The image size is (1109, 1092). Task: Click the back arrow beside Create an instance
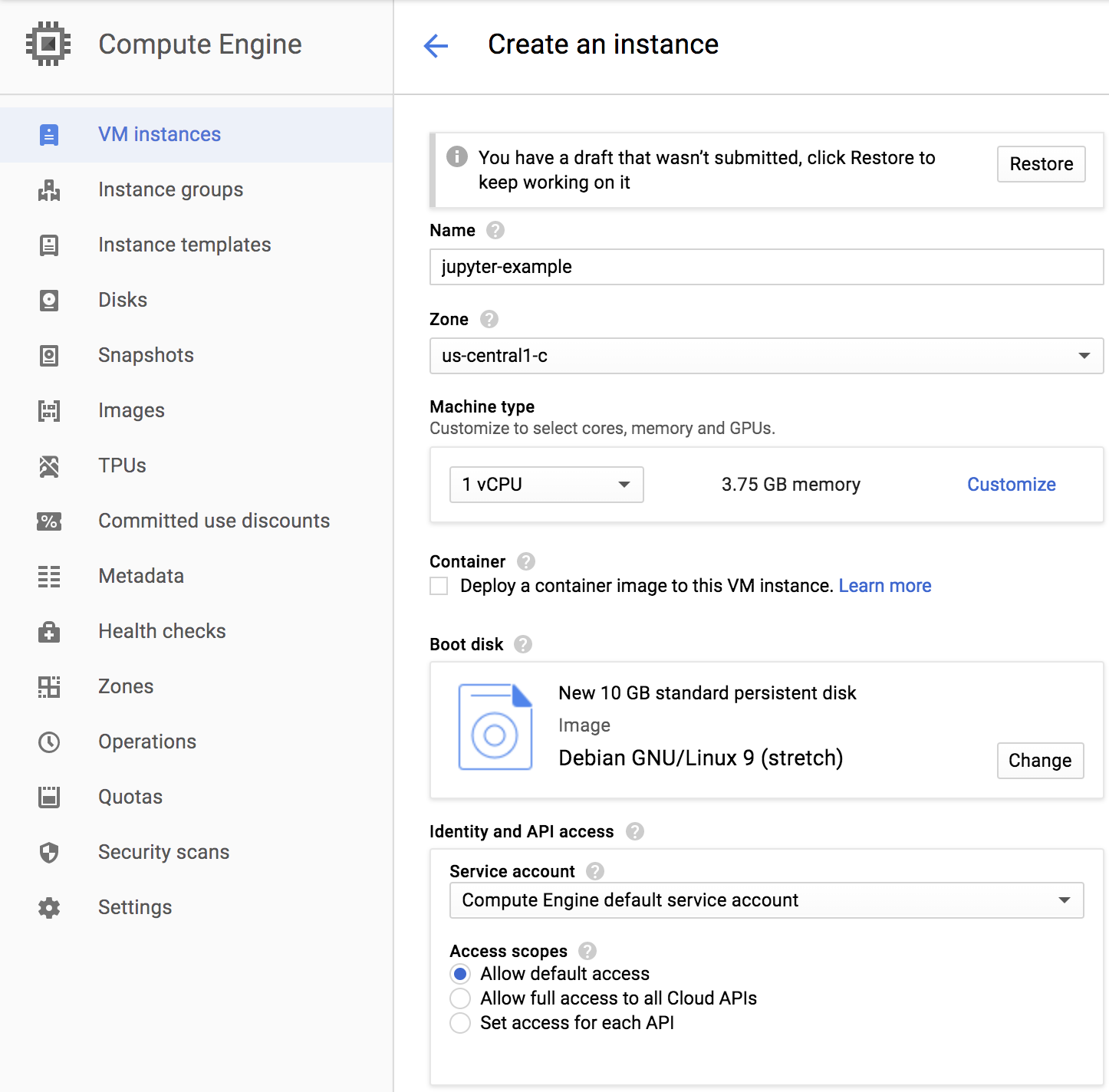point(436,45)
